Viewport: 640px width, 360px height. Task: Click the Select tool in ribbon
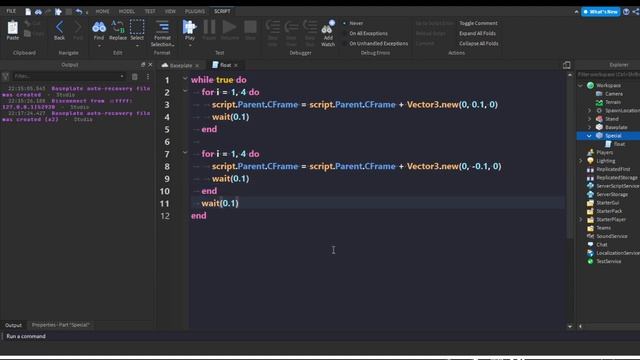[137, 27]
